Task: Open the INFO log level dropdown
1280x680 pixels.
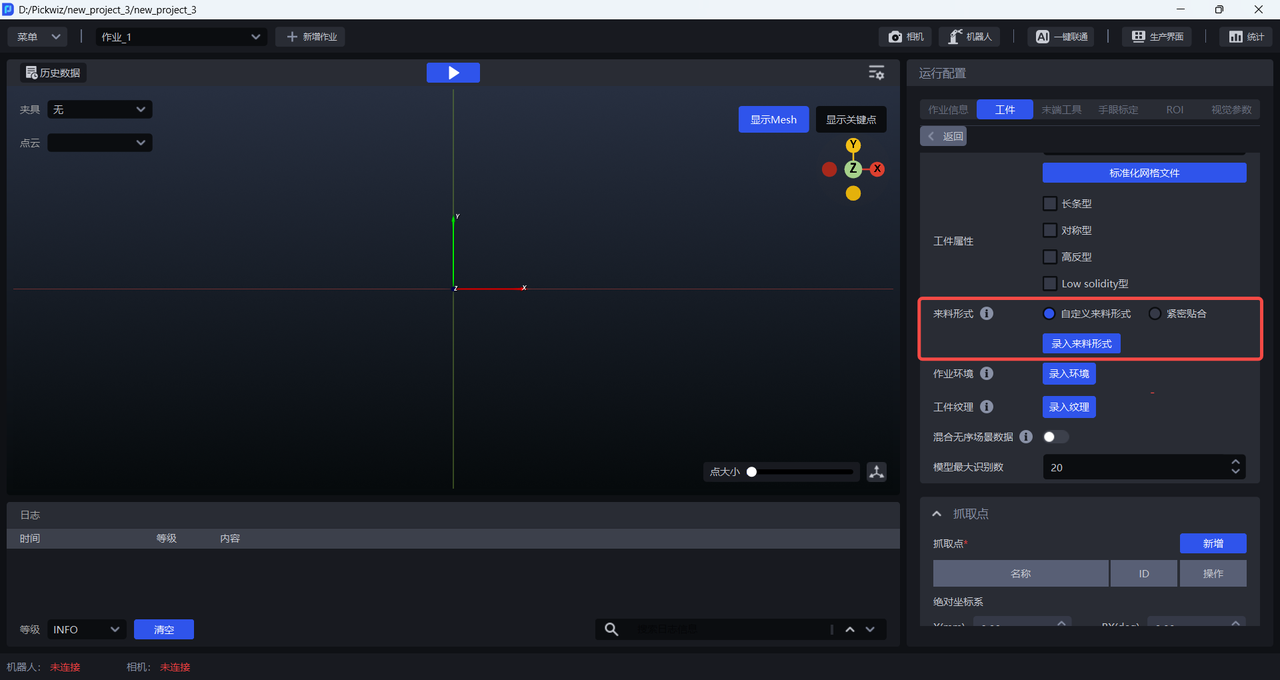Action: tap(86, 630)
